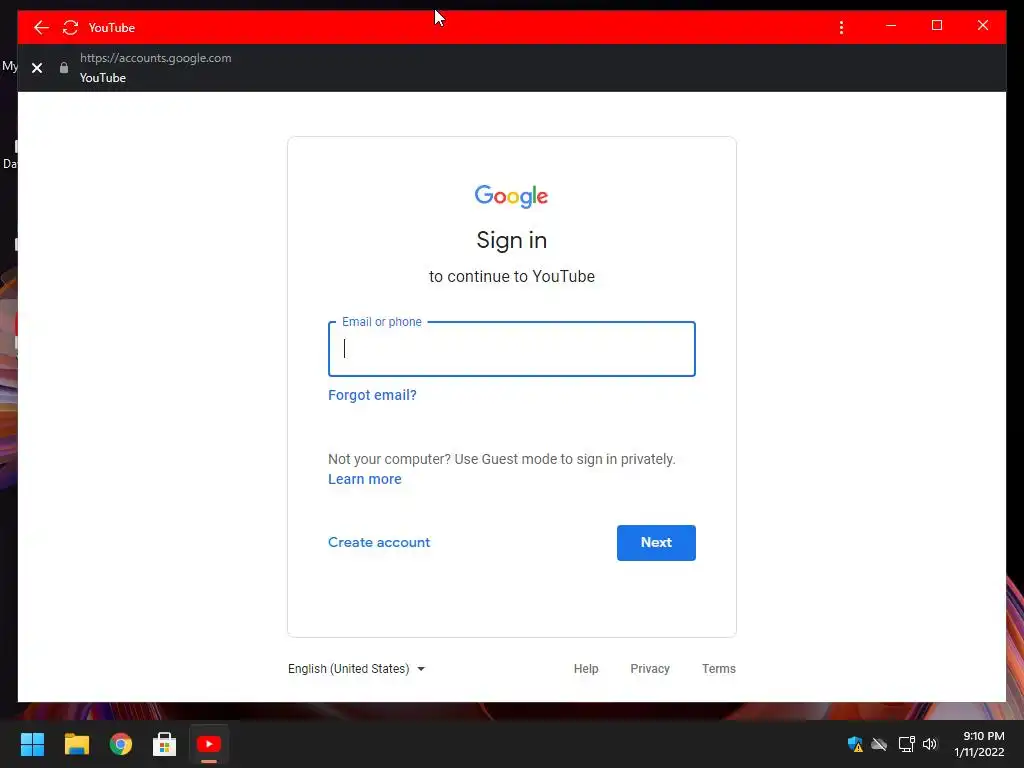Launch Google Chrome from the taskbar
Screen dimensions: 1024x768
pyautogui.click(x=121, y=744)
